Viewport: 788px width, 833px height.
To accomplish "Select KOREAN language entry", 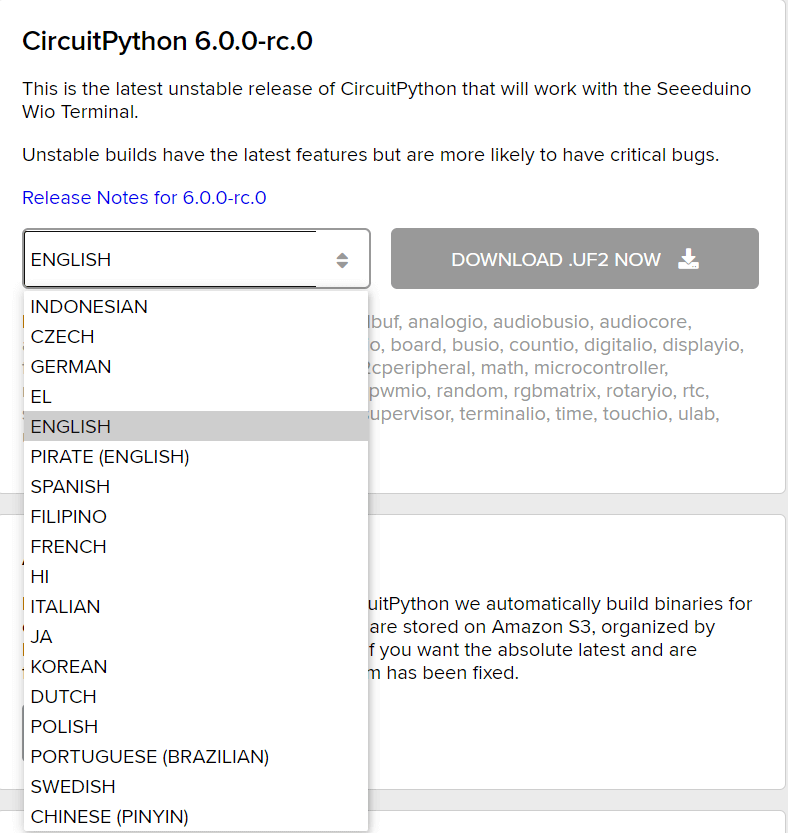I will click(69, 666).
